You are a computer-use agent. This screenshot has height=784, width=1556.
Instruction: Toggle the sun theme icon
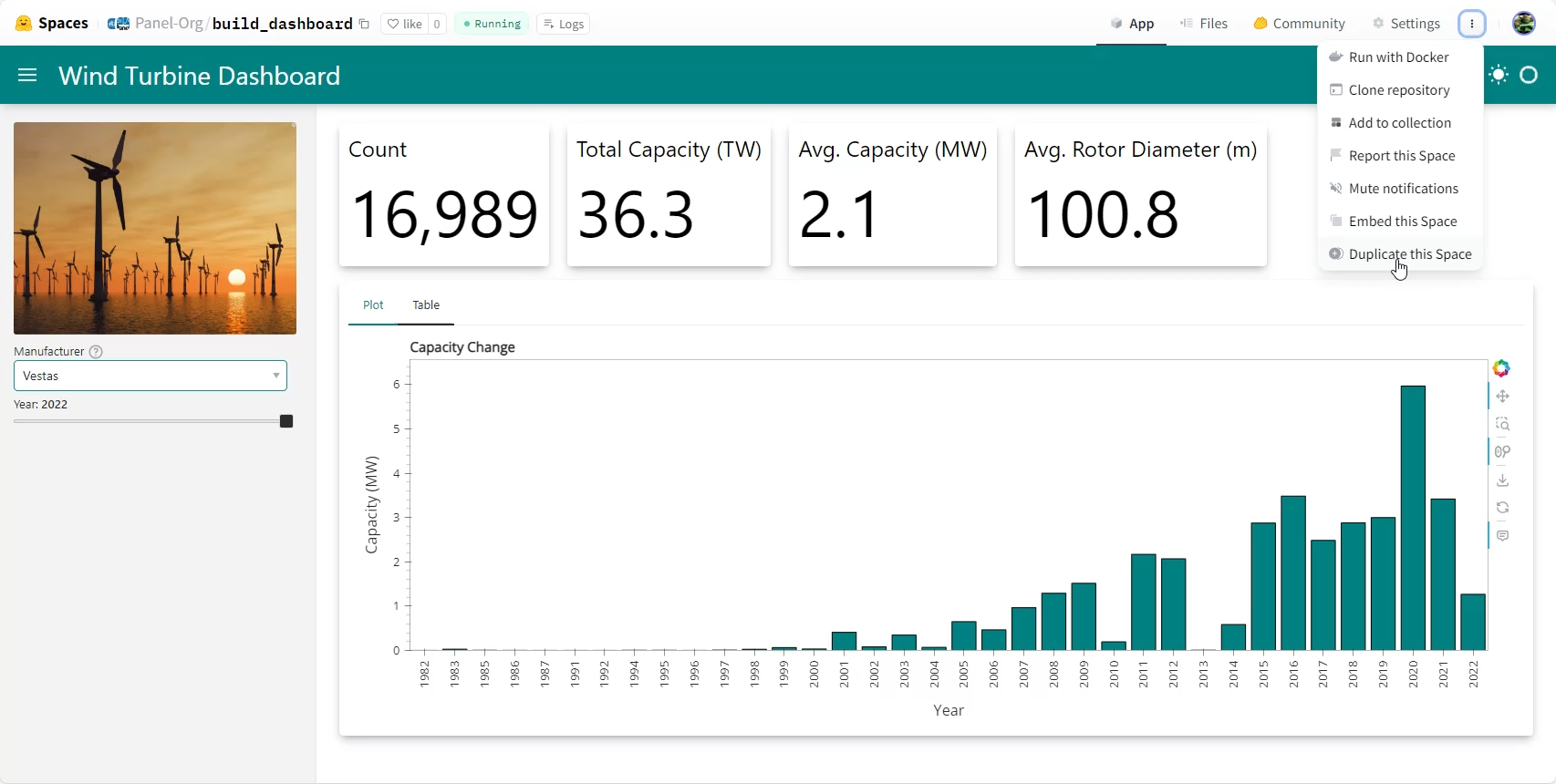click(x=1499, y=75)
